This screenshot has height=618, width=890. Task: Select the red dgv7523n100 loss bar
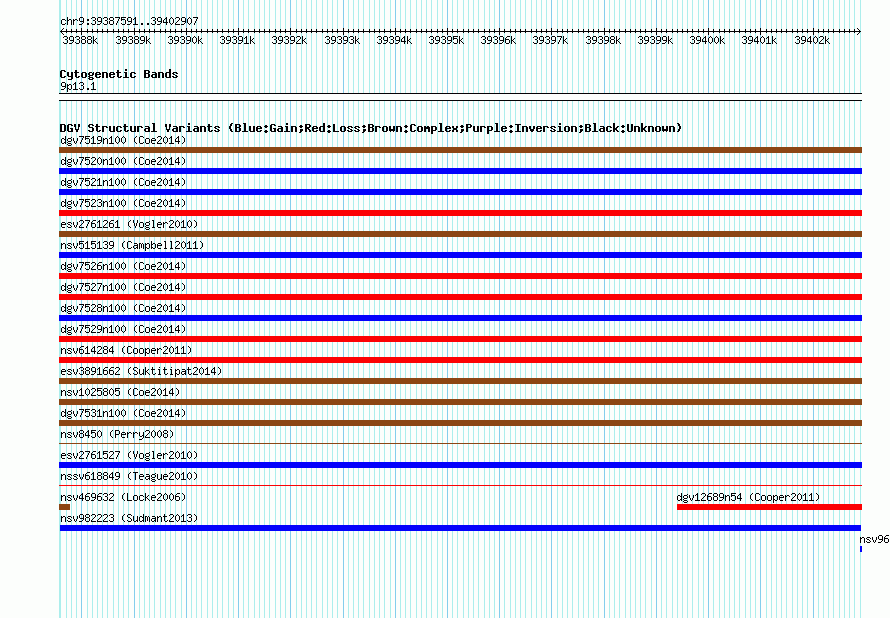[x=460, y=213]
